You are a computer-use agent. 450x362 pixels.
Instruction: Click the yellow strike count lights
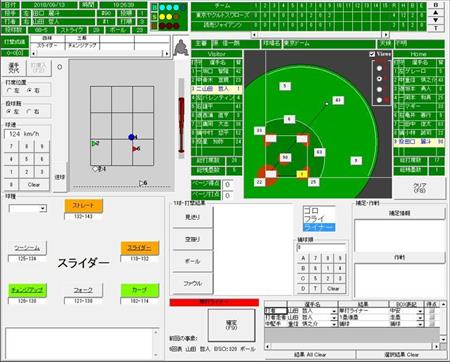coord(169,17)
